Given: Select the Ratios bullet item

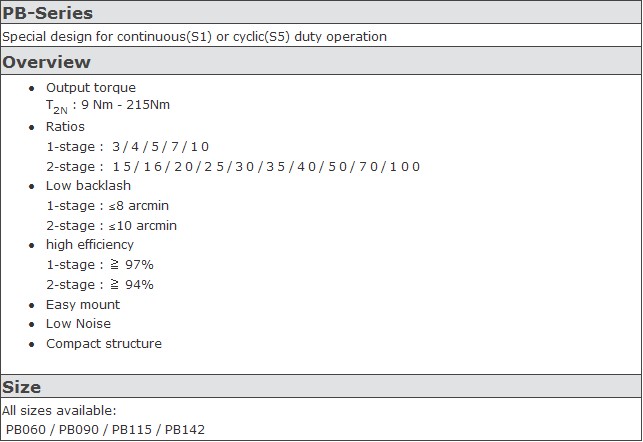Looking at the screenshot, I should click(65, 127).
